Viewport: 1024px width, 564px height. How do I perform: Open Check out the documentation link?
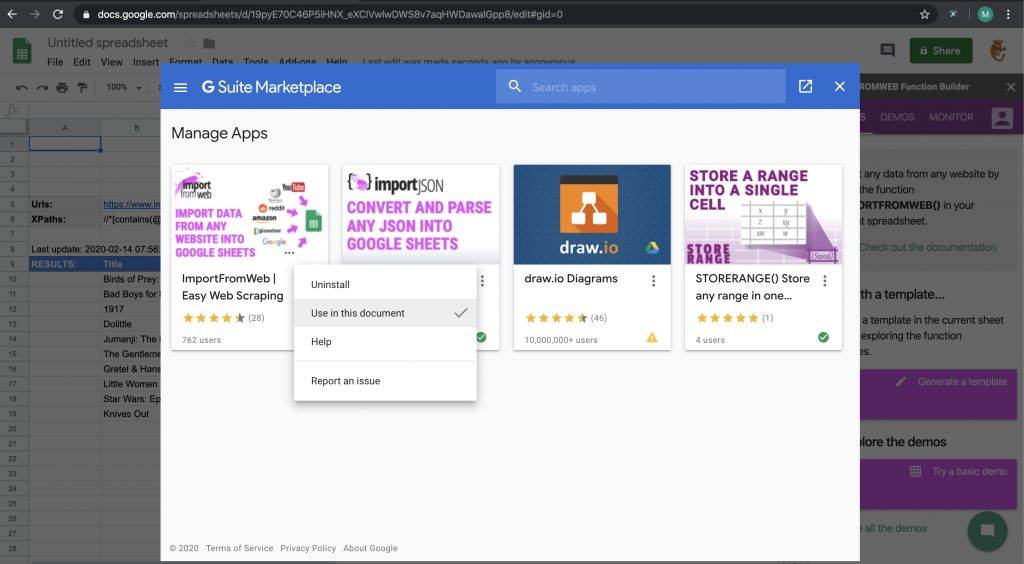click(927, 247)
